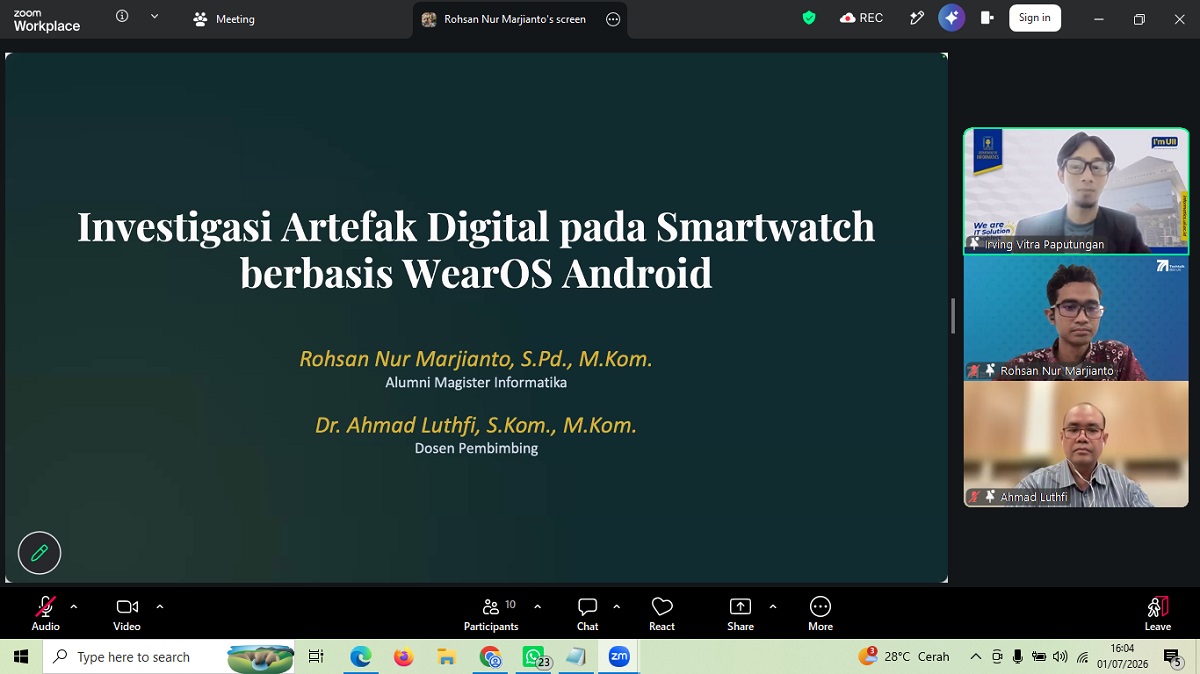Select Ahmad Luthfi video tile
This screenshot has height=674, width=1200.
[x=1076, y=444]
